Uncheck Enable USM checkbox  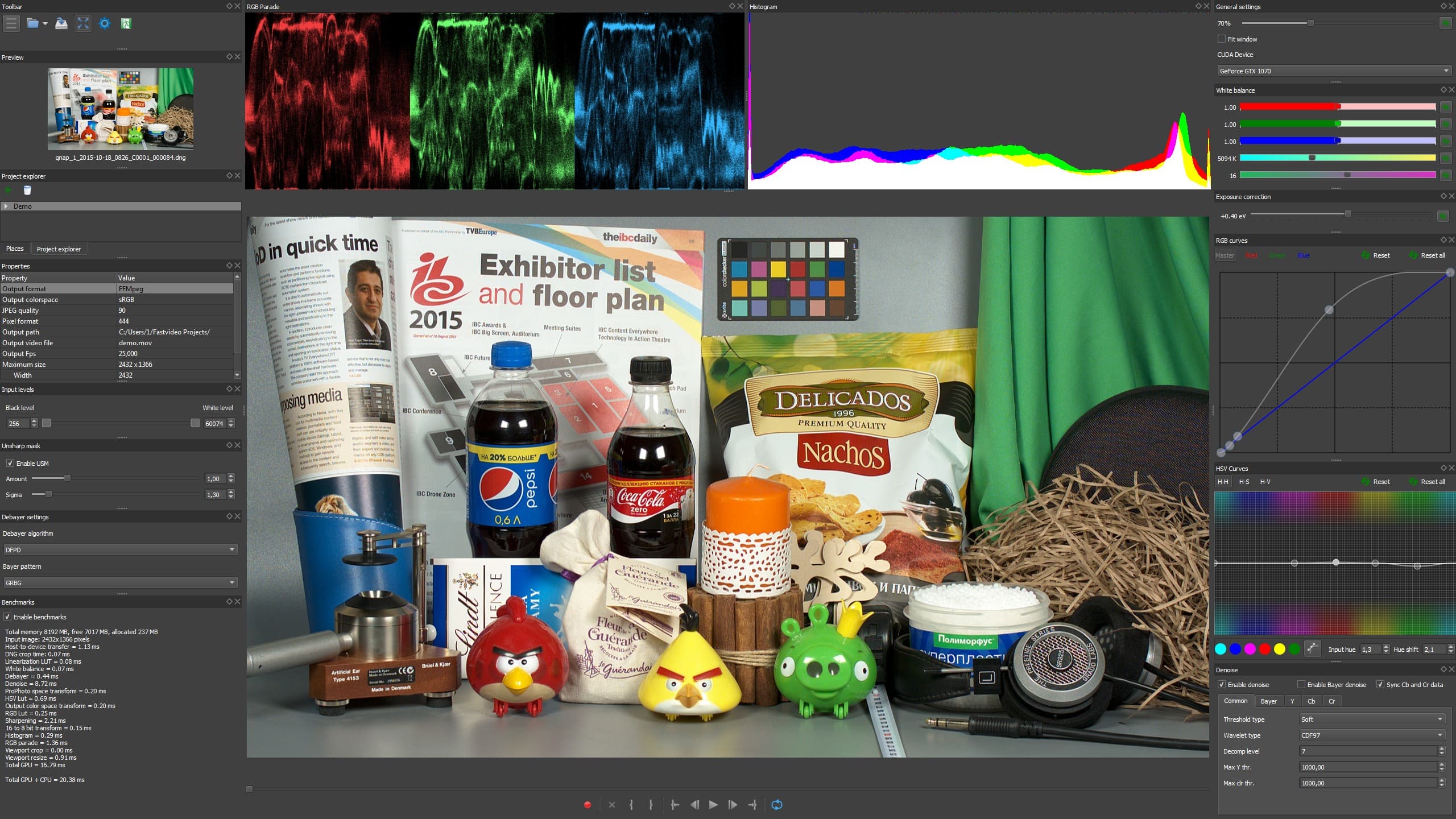click(10, 464)
